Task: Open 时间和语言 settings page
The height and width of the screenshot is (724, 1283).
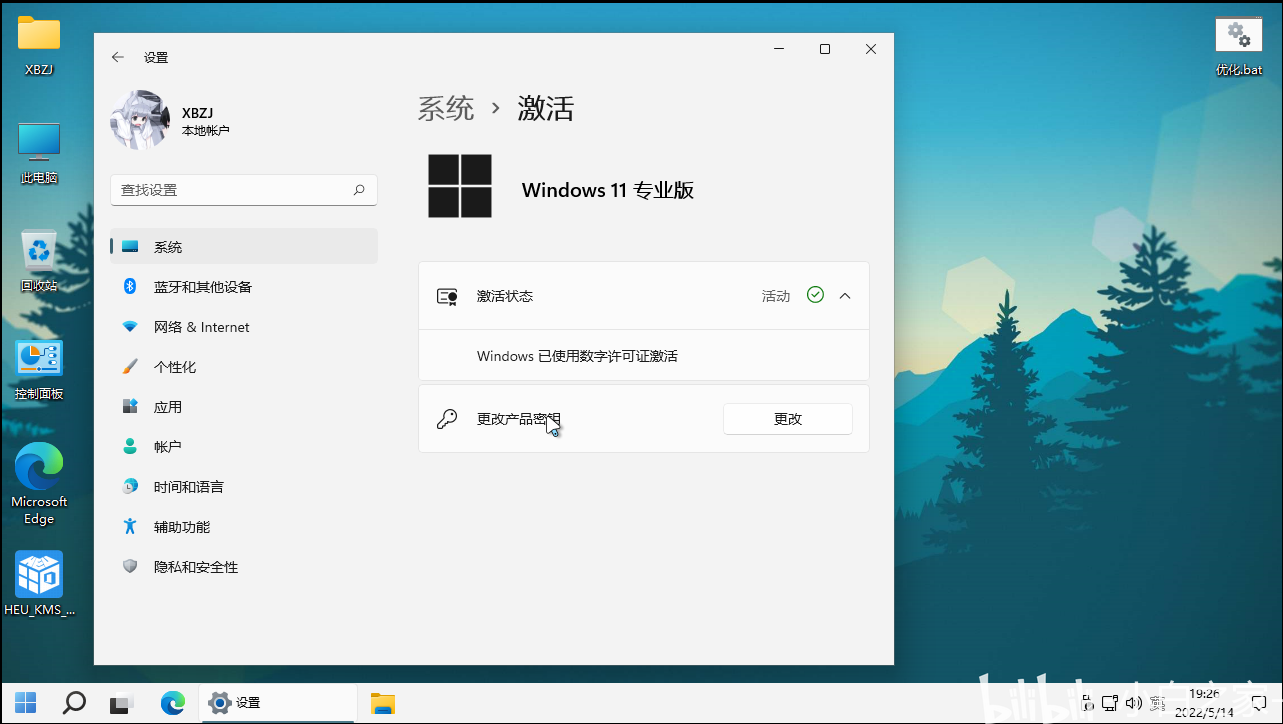Action: (244, 487)
